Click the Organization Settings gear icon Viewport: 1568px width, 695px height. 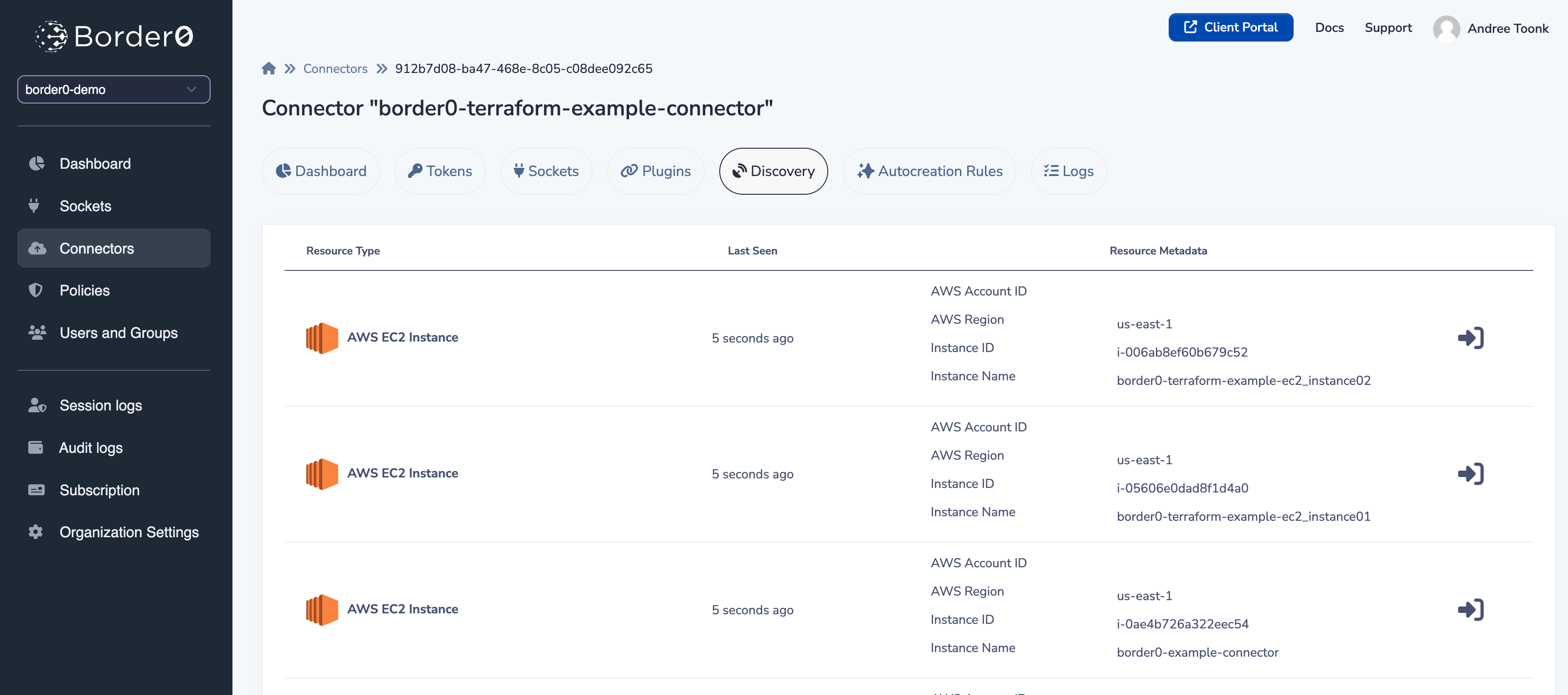pyautogui.click(x=35, y=532)
